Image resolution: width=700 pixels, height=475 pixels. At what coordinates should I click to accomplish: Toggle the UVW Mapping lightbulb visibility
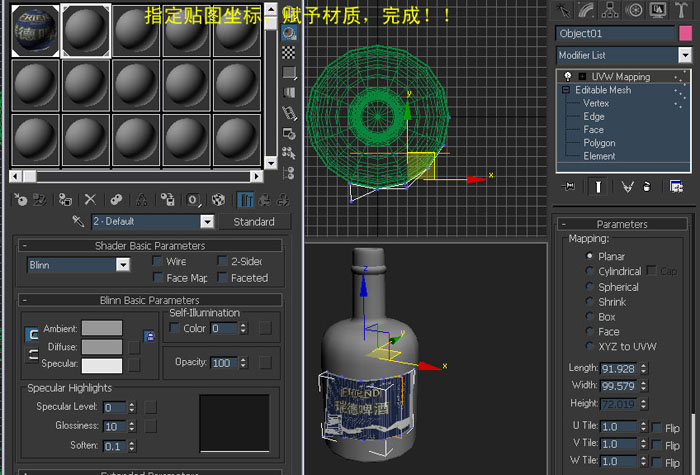pyautogui.click(x=567, y=76)
